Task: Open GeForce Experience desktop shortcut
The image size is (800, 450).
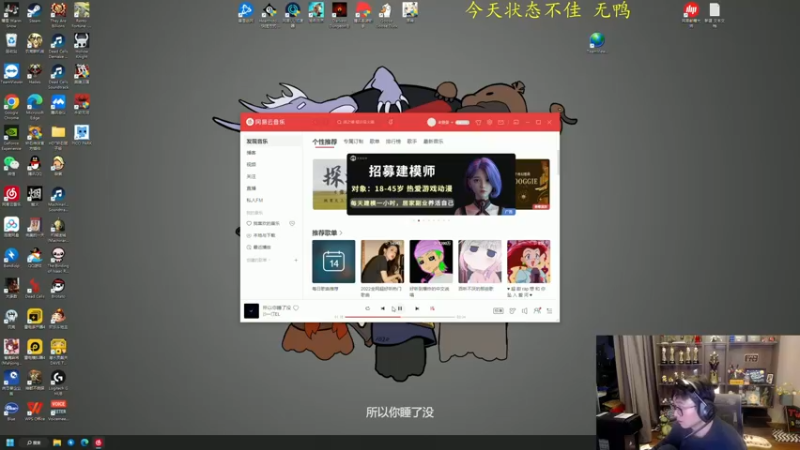Action: 11,138
